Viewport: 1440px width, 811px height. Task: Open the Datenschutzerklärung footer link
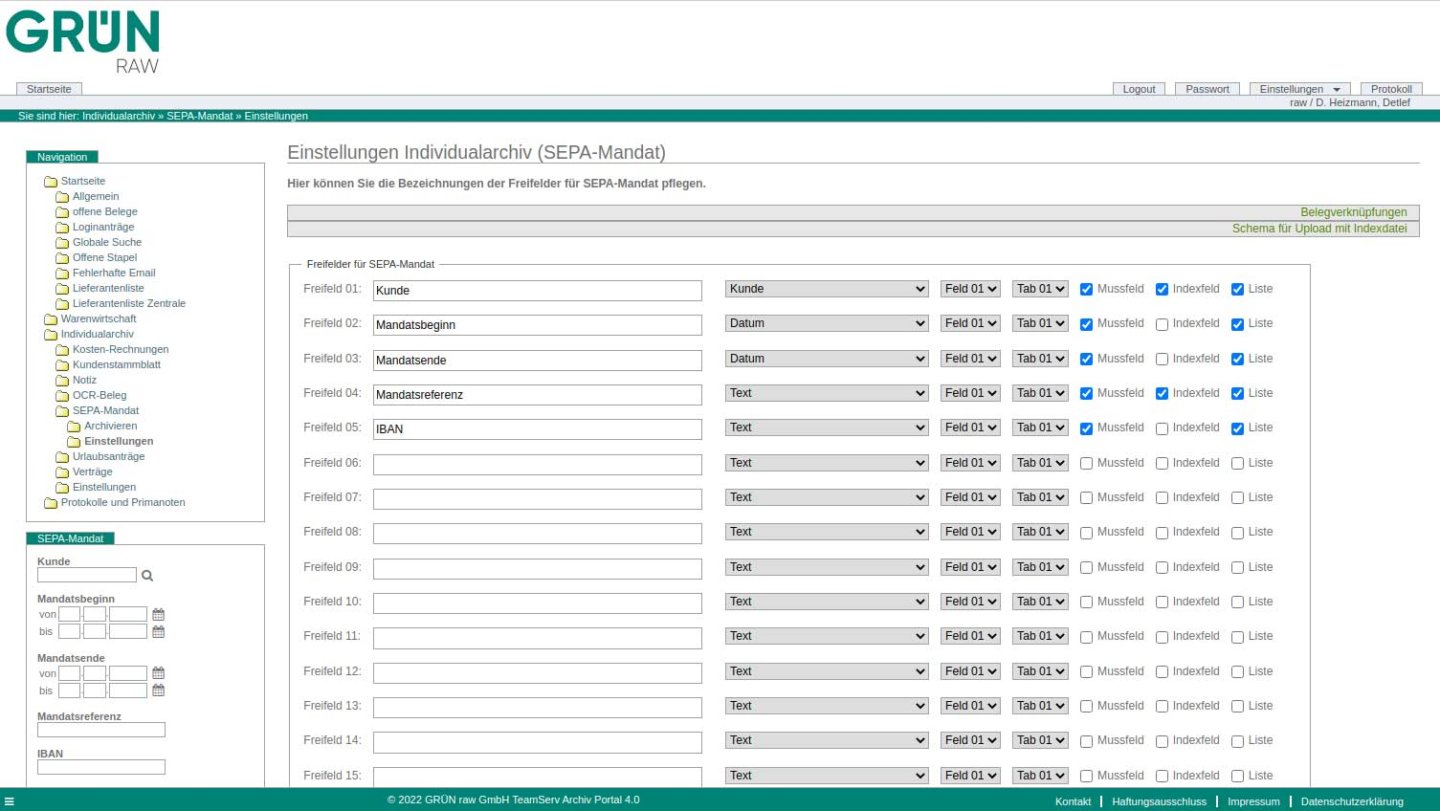tap(1352, 802)
